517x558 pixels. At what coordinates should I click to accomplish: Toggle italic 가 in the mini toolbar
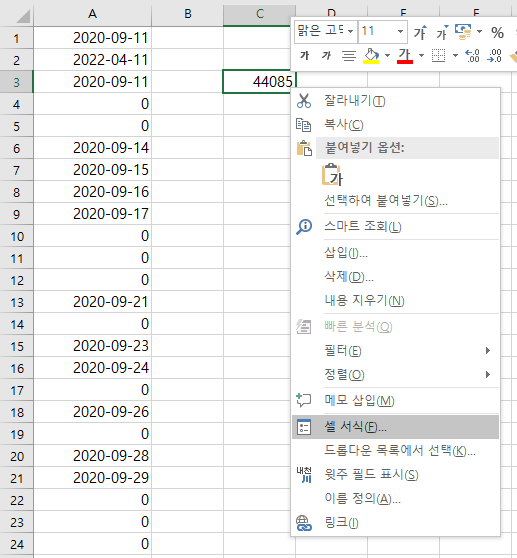pos(326,56)
